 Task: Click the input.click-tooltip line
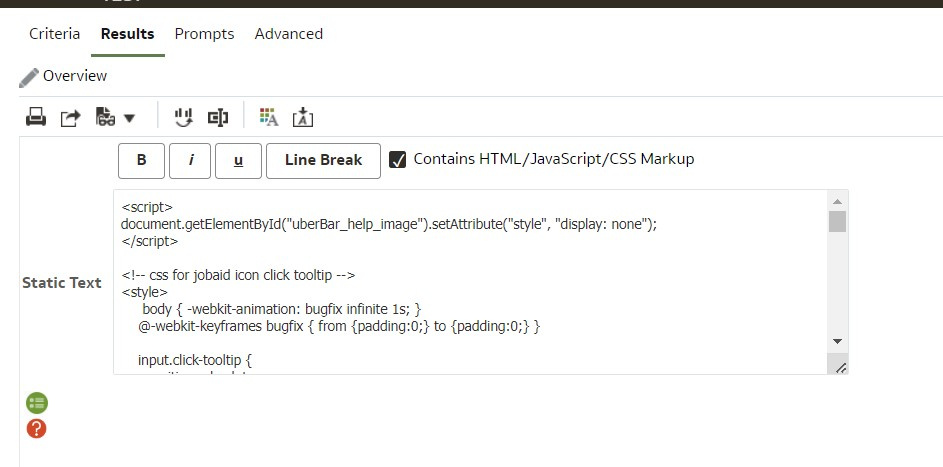point(195,361)
